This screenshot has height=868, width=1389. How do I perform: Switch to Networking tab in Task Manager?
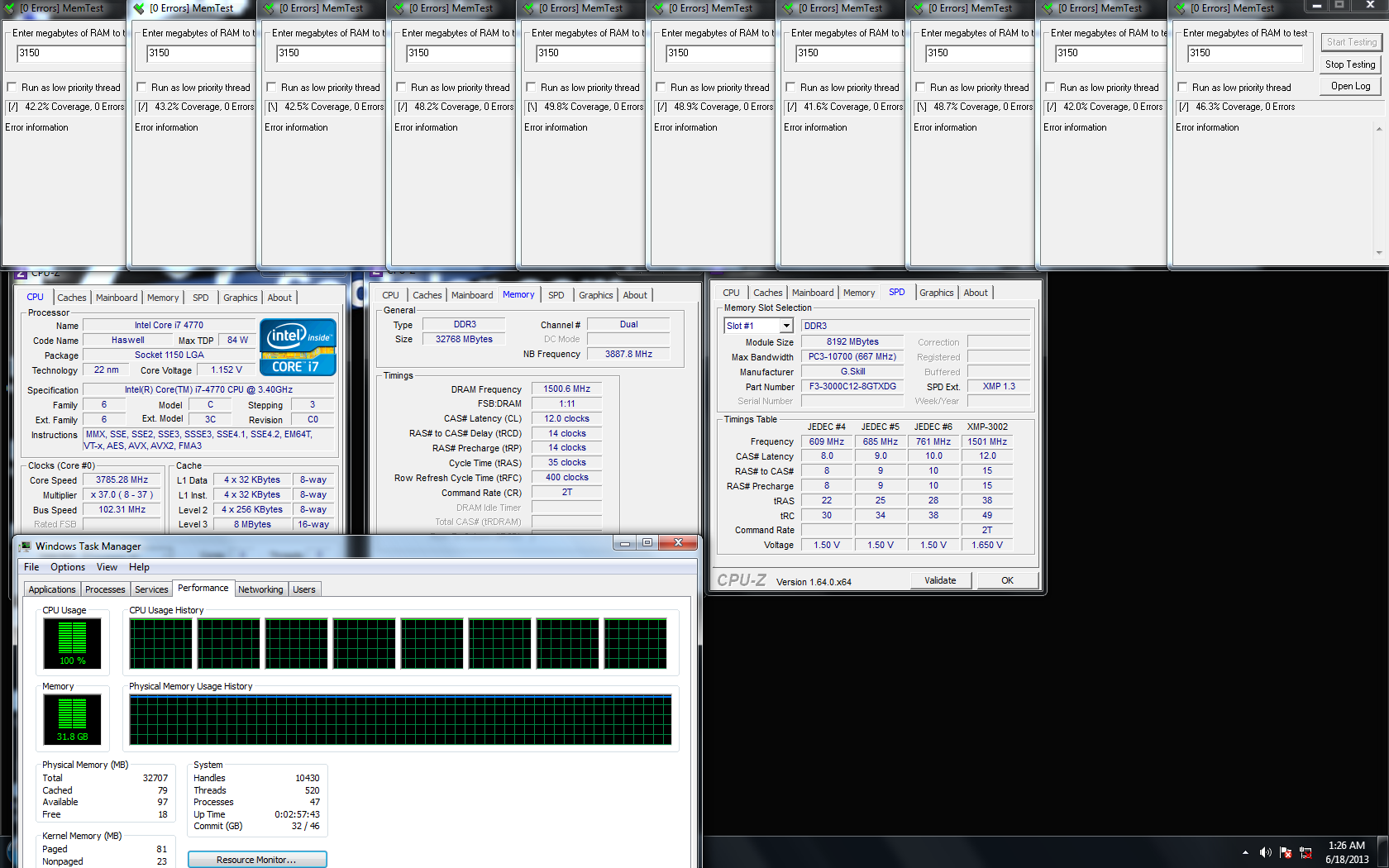[260, 589]
